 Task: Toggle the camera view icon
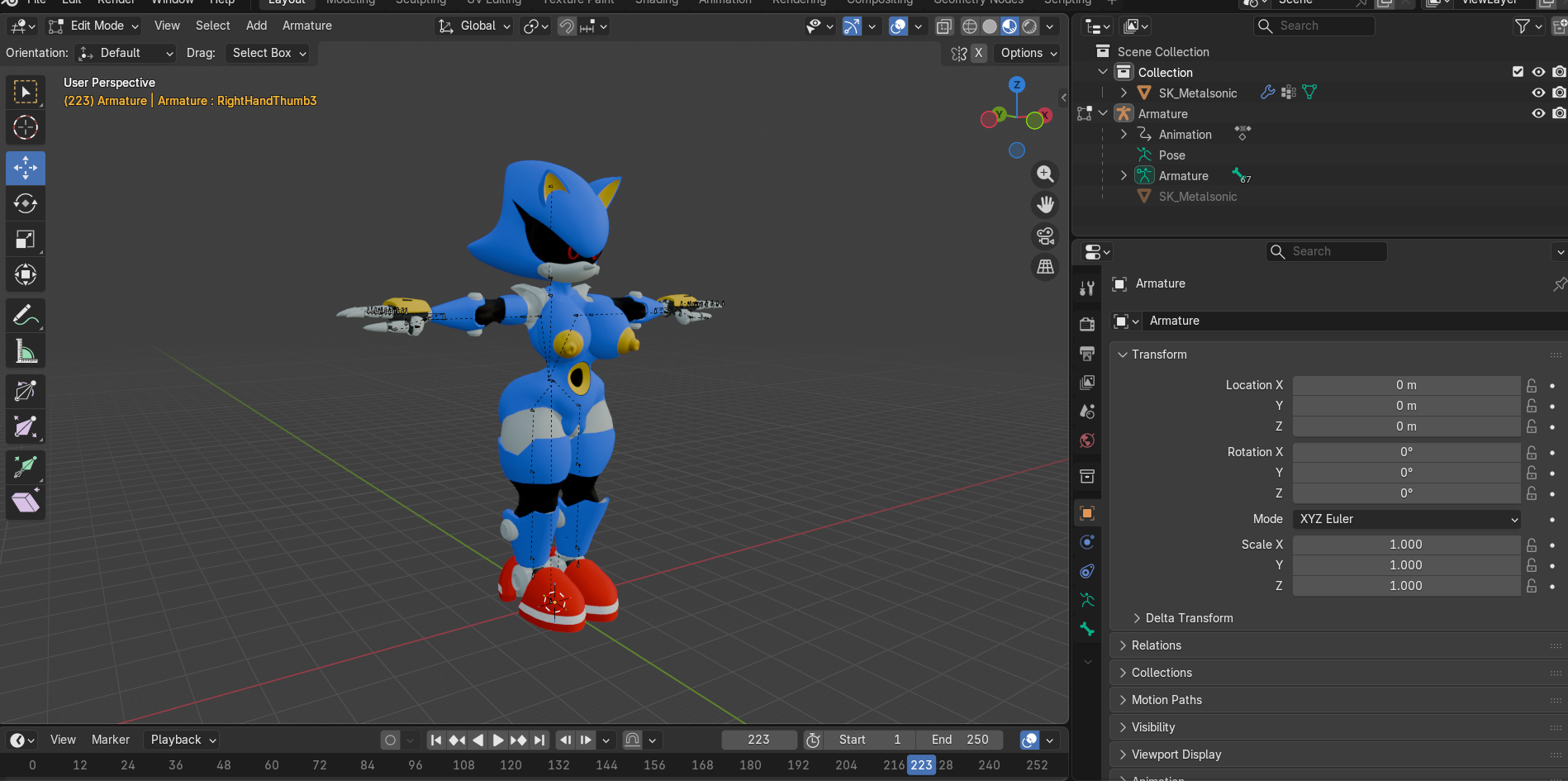click(x=1045, y=236)
